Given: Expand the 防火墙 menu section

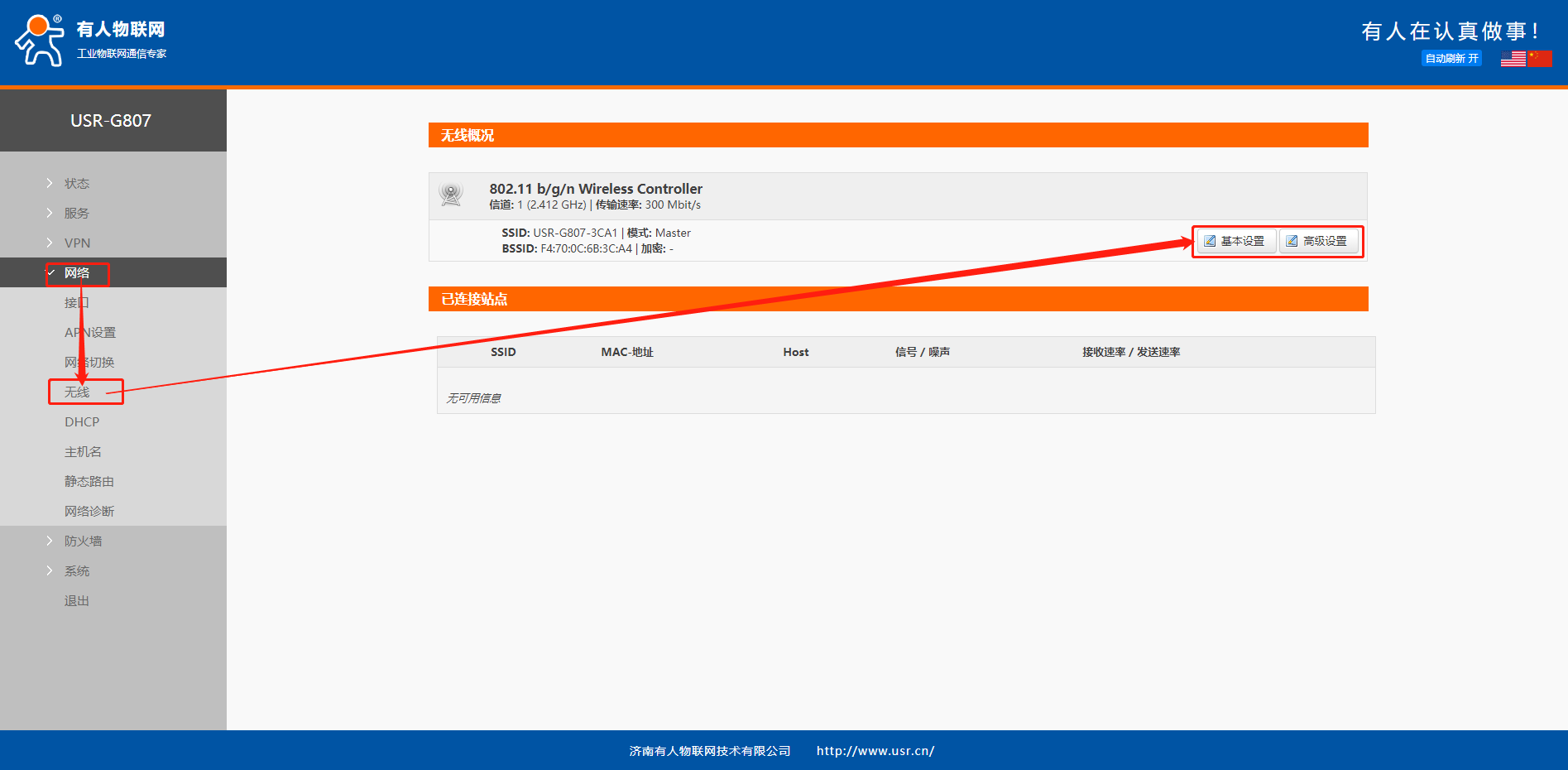Looking at the screenshot, I should (83, 541).
